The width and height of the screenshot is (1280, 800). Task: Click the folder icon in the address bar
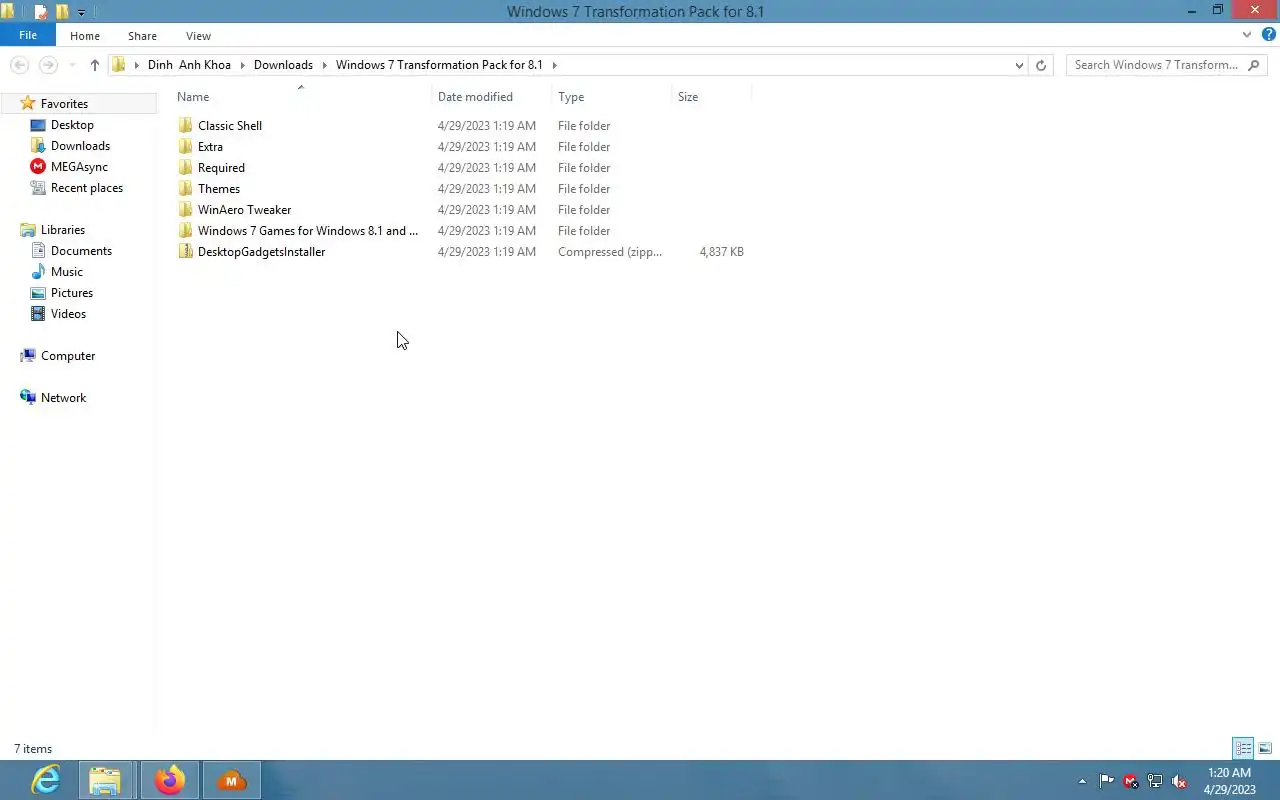click(x=119, y=65)
